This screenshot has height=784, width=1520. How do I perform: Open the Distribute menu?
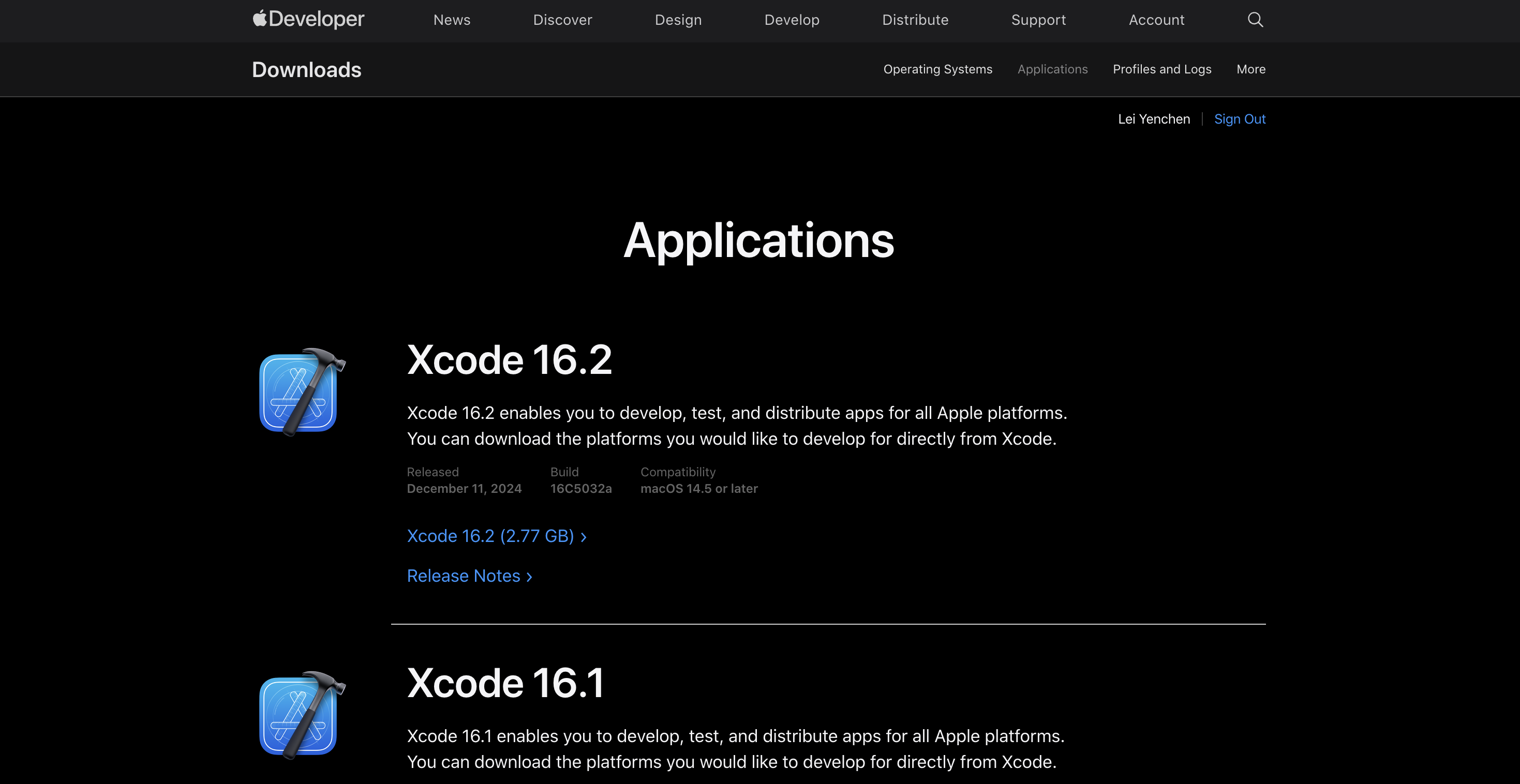915,20
